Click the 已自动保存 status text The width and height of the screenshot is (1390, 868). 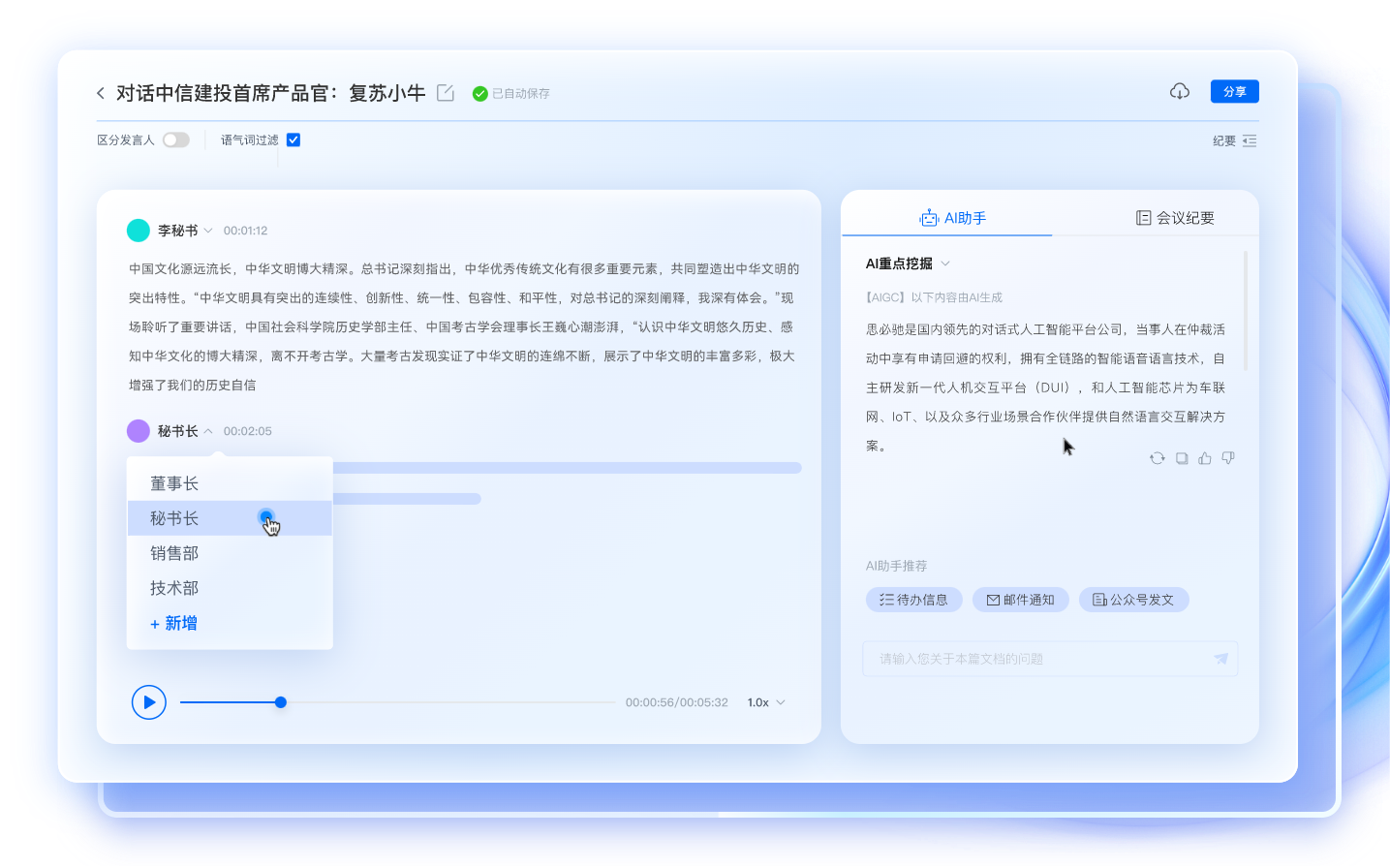click(x=520, y=94)
